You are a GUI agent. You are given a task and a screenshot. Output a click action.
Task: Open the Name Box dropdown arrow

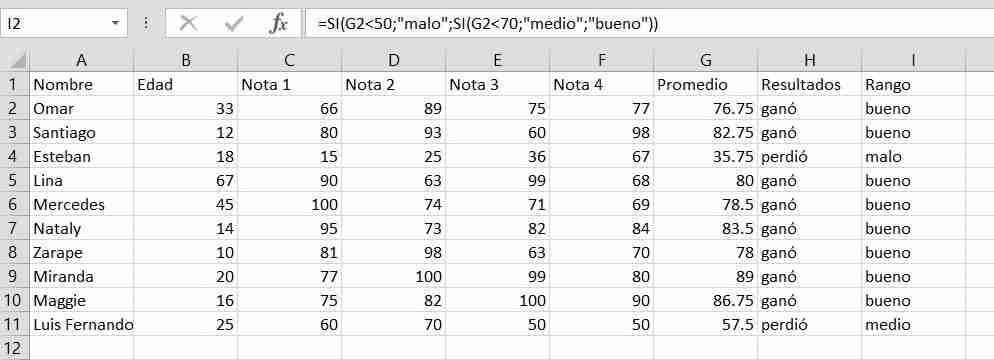click(115, 23)
